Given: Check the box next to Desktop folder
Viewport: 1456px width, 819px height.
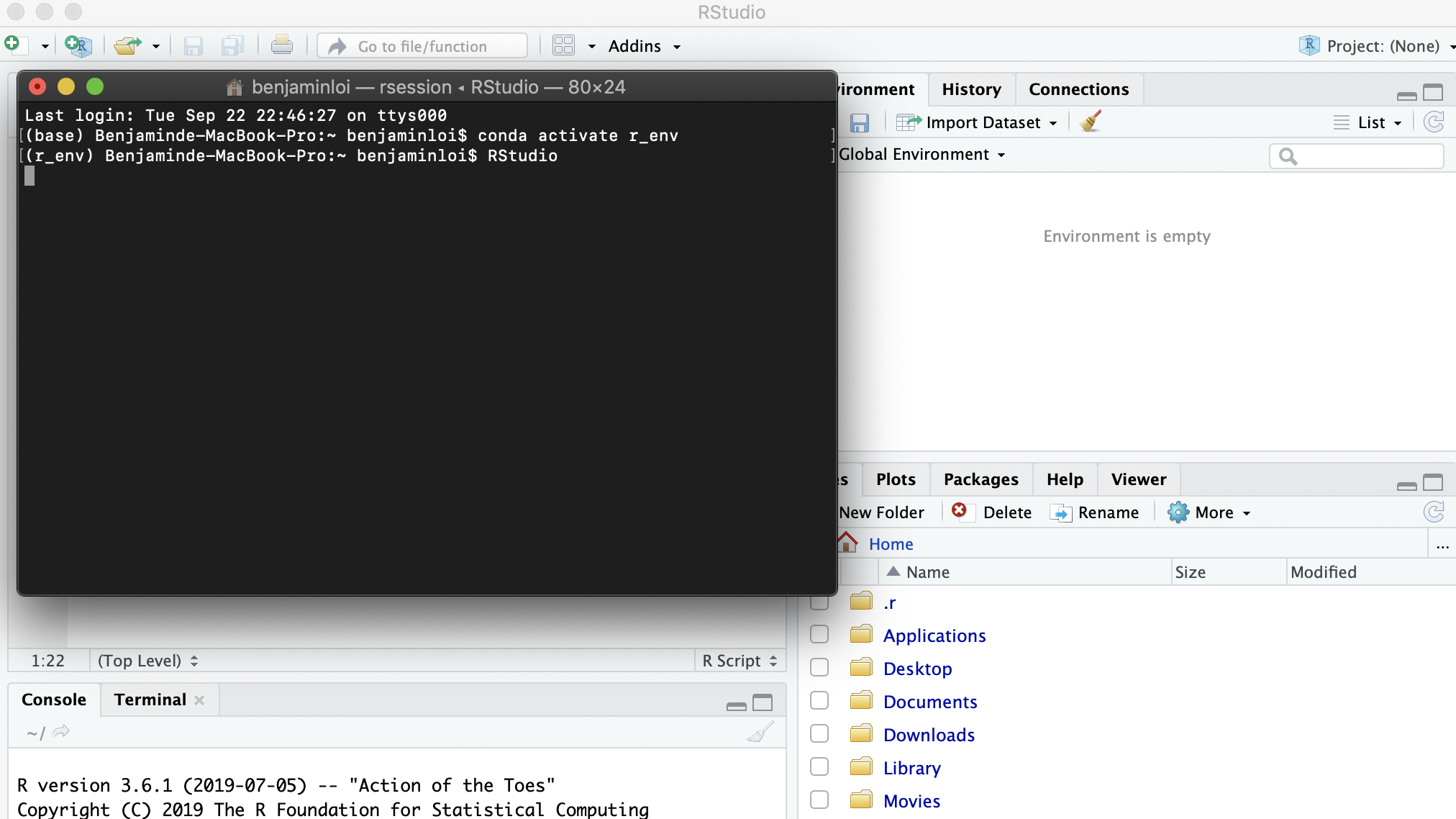Looking at the screenshot, I should click(x=819, y=667).
